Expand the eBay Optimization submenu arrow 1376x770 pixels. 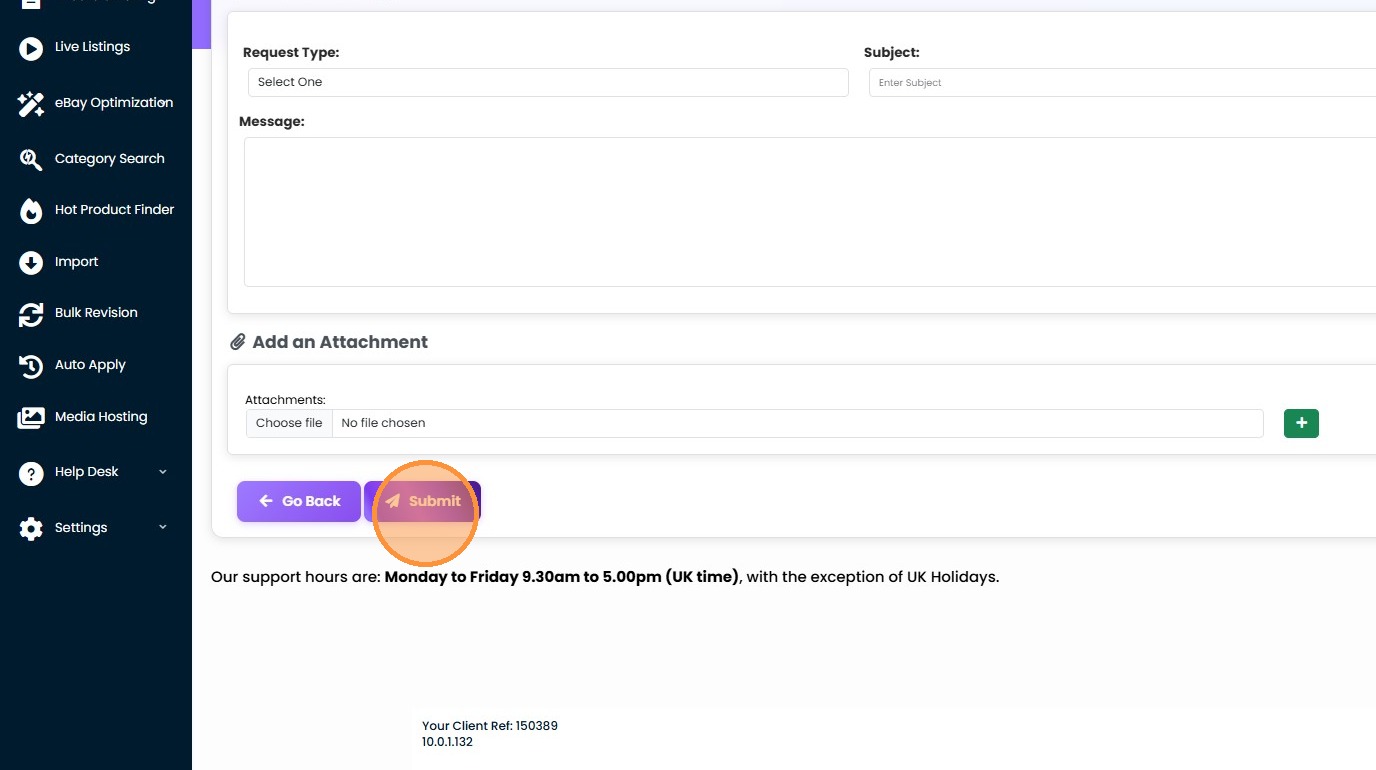pyautogui.click(x=165, y=103)
